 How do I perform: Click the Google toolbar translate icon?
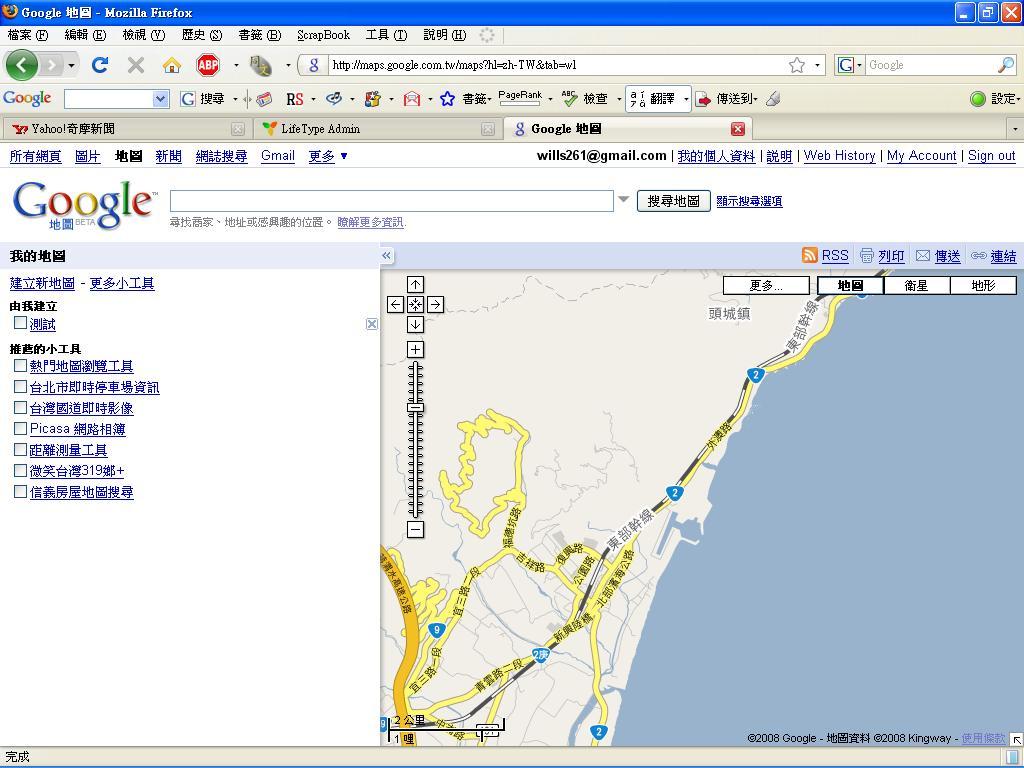(x=637, y=99)
